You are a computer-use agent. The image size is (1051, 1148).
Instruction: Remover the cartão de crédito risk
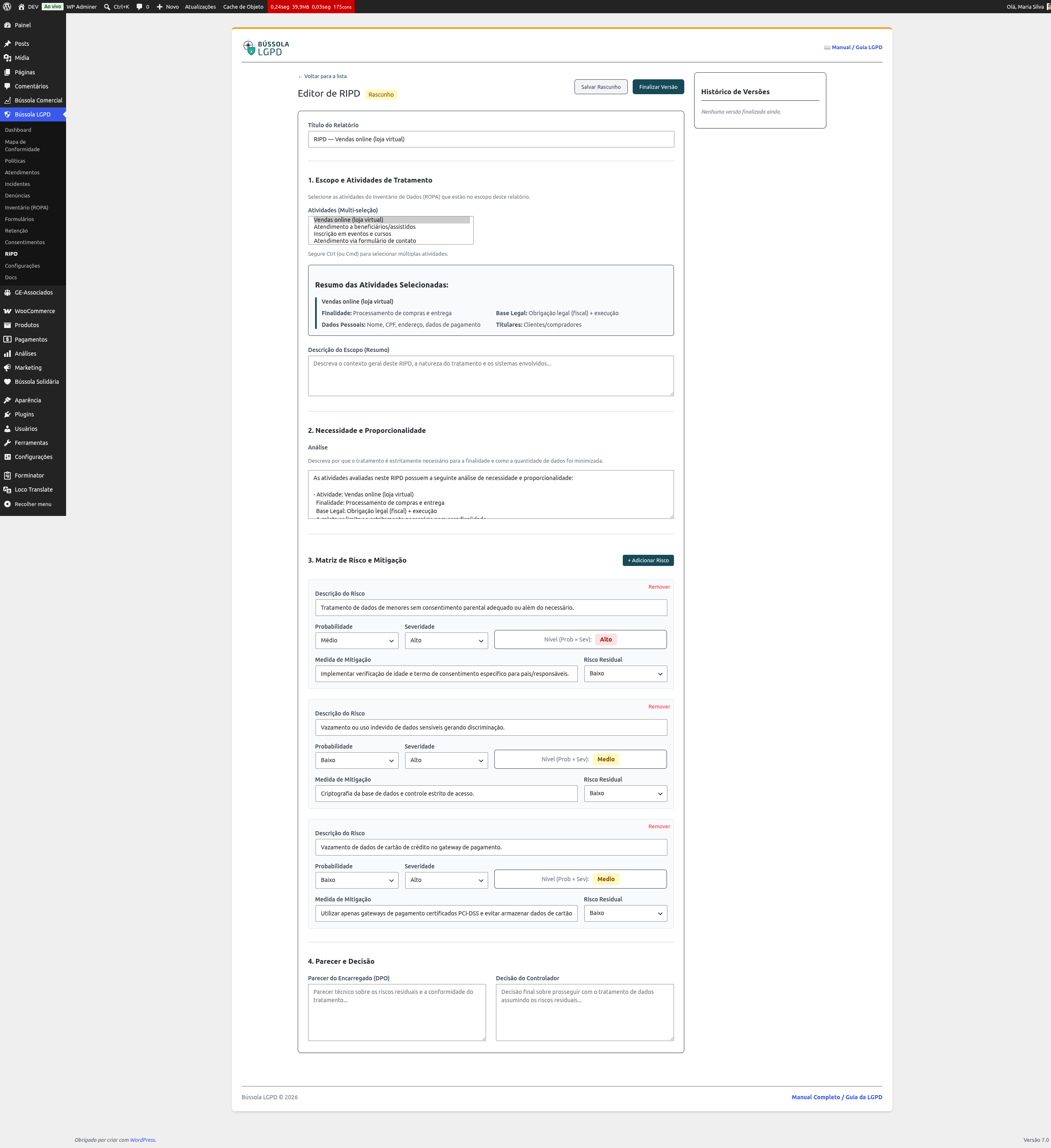(659, 826)
